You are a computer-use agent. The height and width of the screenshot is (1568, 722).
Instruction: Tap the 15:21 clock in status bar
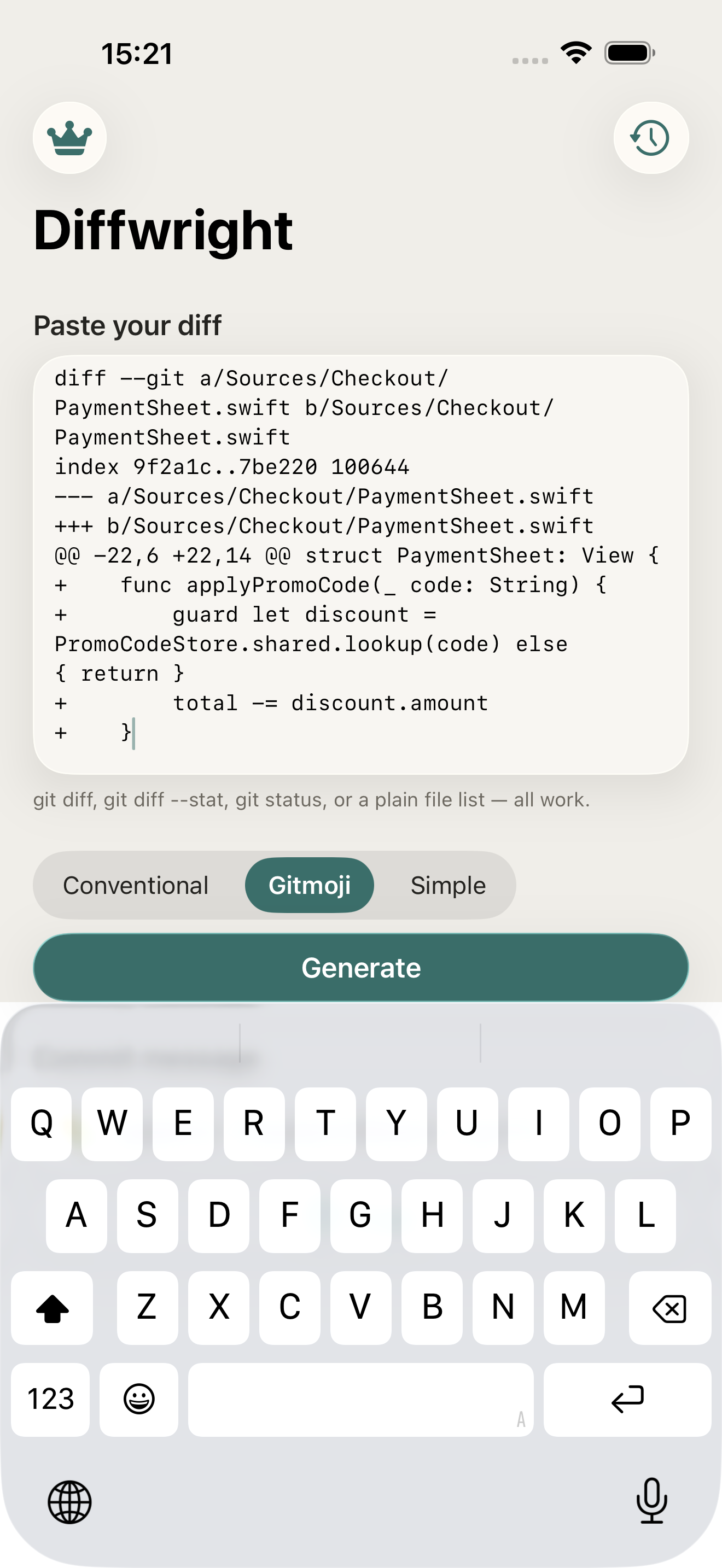(137, 54)
